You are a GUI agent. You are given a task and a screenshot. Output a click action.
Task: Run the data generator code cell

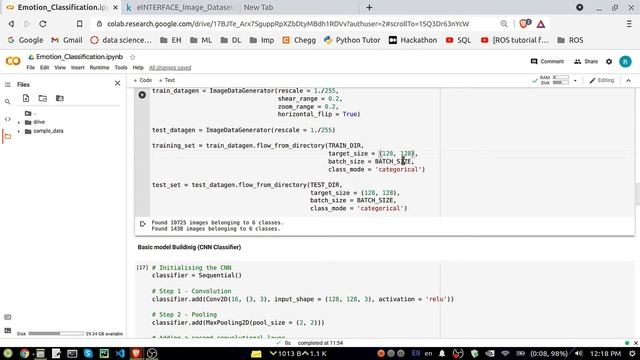pos(142,95)
